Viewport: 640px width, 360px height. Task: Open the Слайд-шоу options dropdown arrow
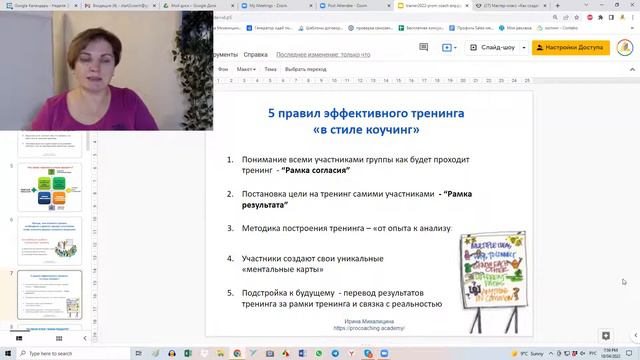[524, 47]
